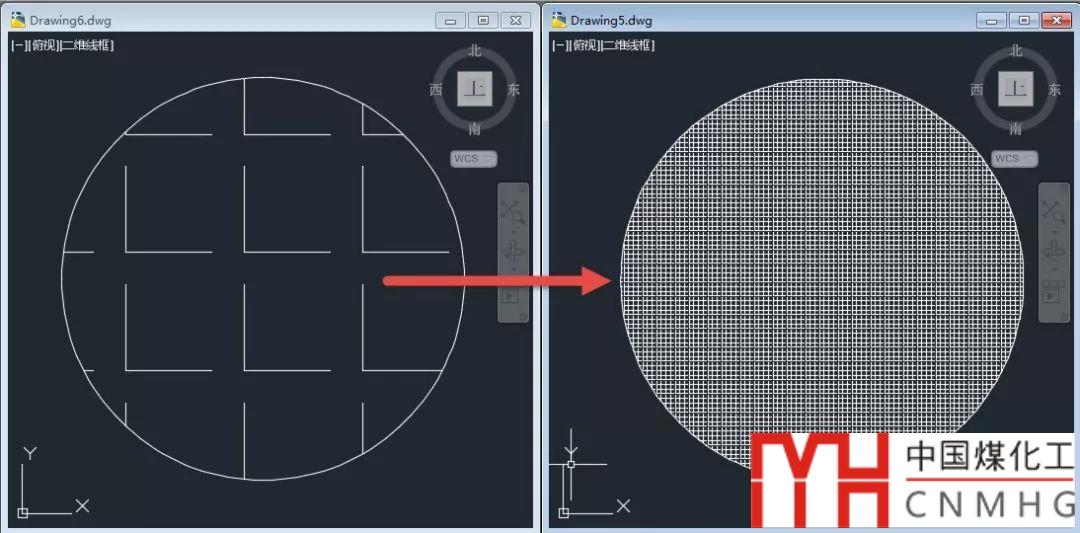
Task: Click Zoom Extents icon in Drawing5 navigation bar
Action: tap(1054, 211)
